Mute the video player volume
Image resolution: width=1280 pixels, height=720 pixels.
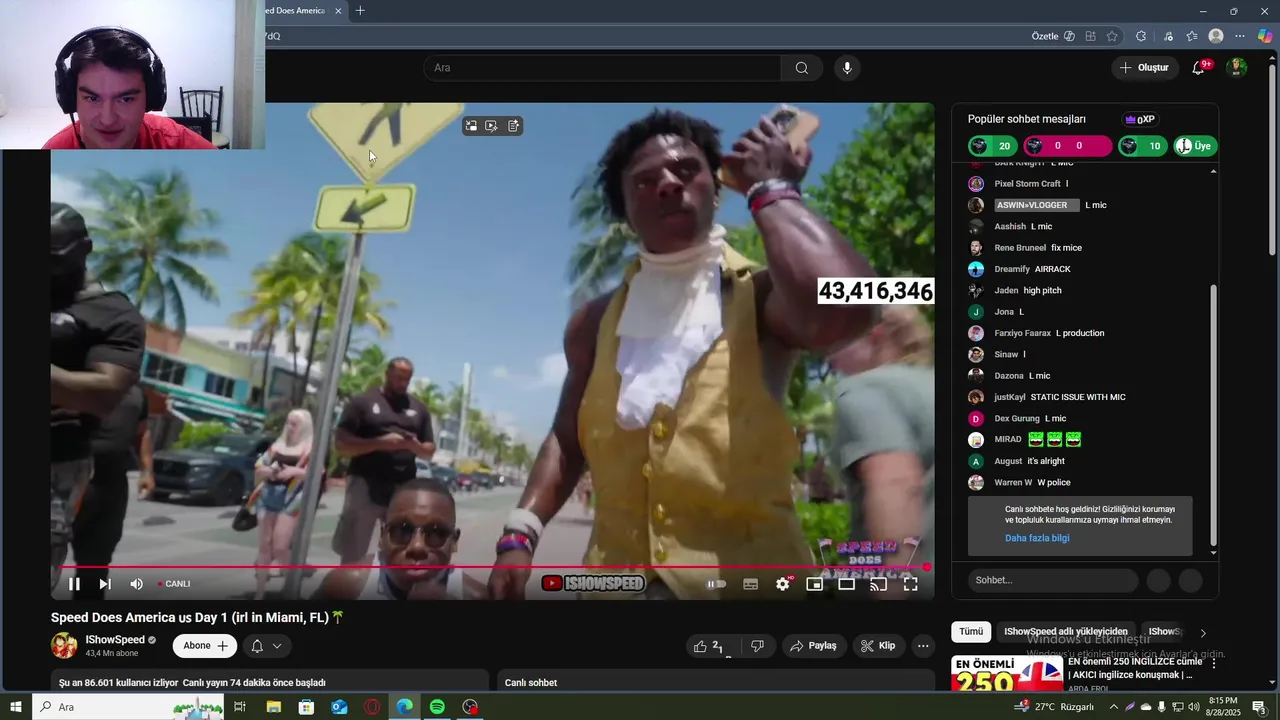pos(137,584)
